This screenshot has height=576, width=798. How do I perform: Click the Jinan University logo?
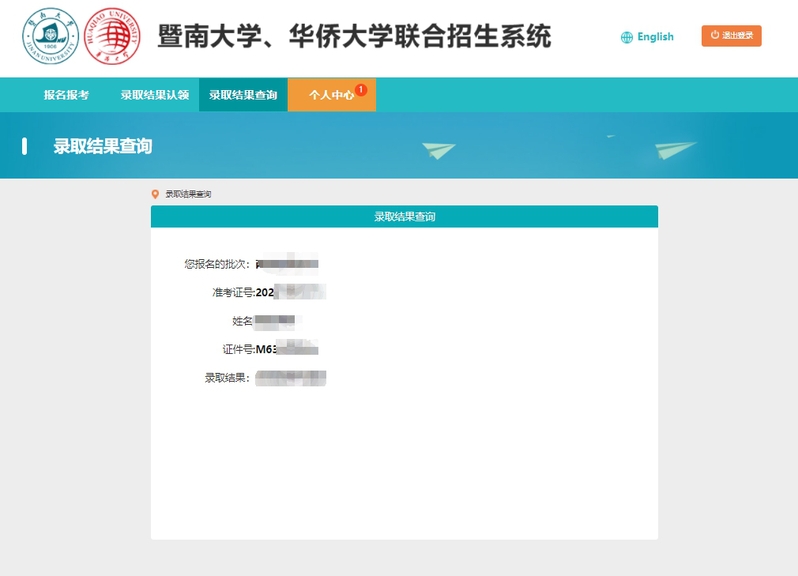(50, 36)
